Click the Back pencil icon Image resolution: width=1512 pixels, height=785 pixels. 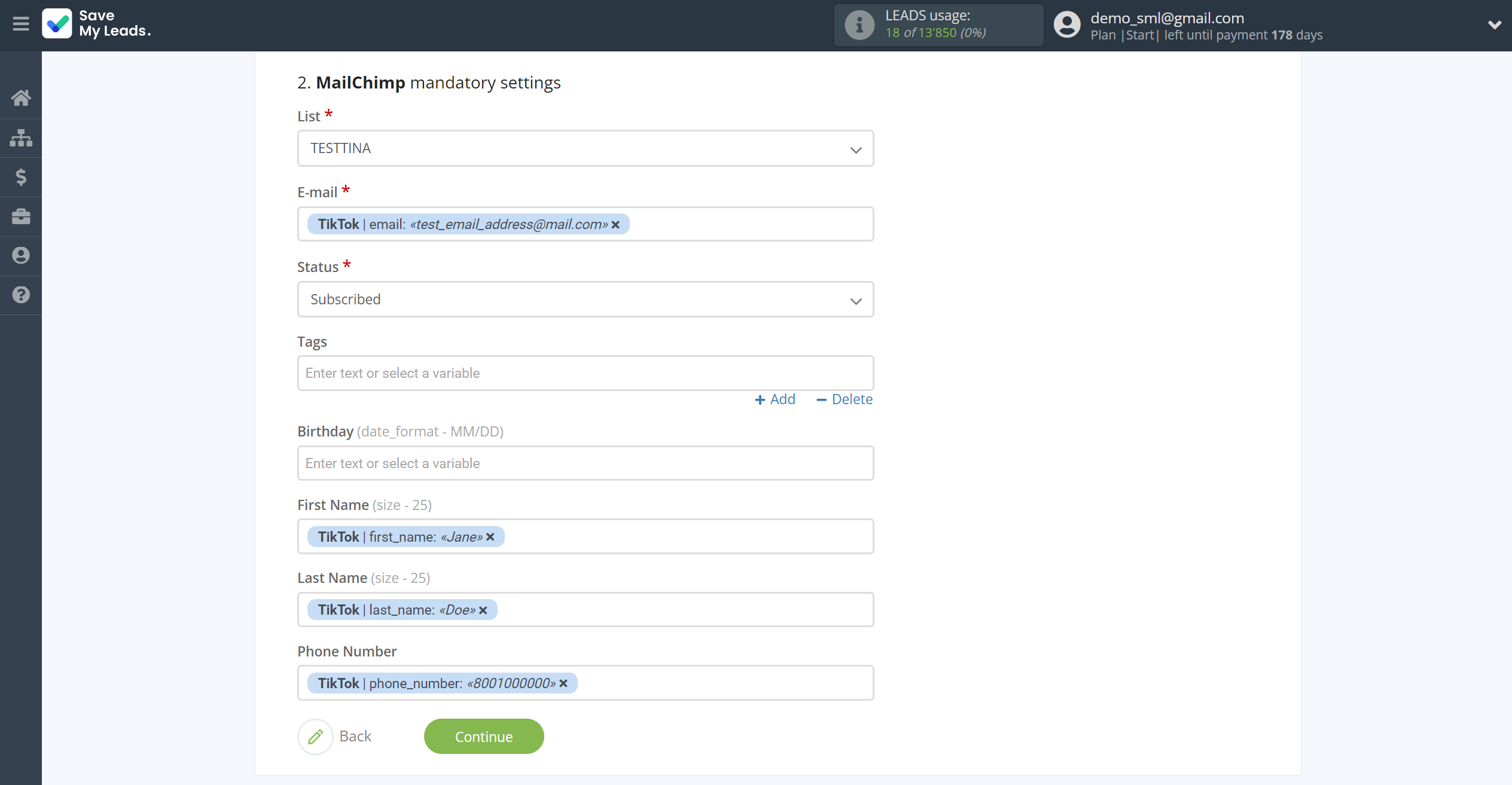point(315,737)
